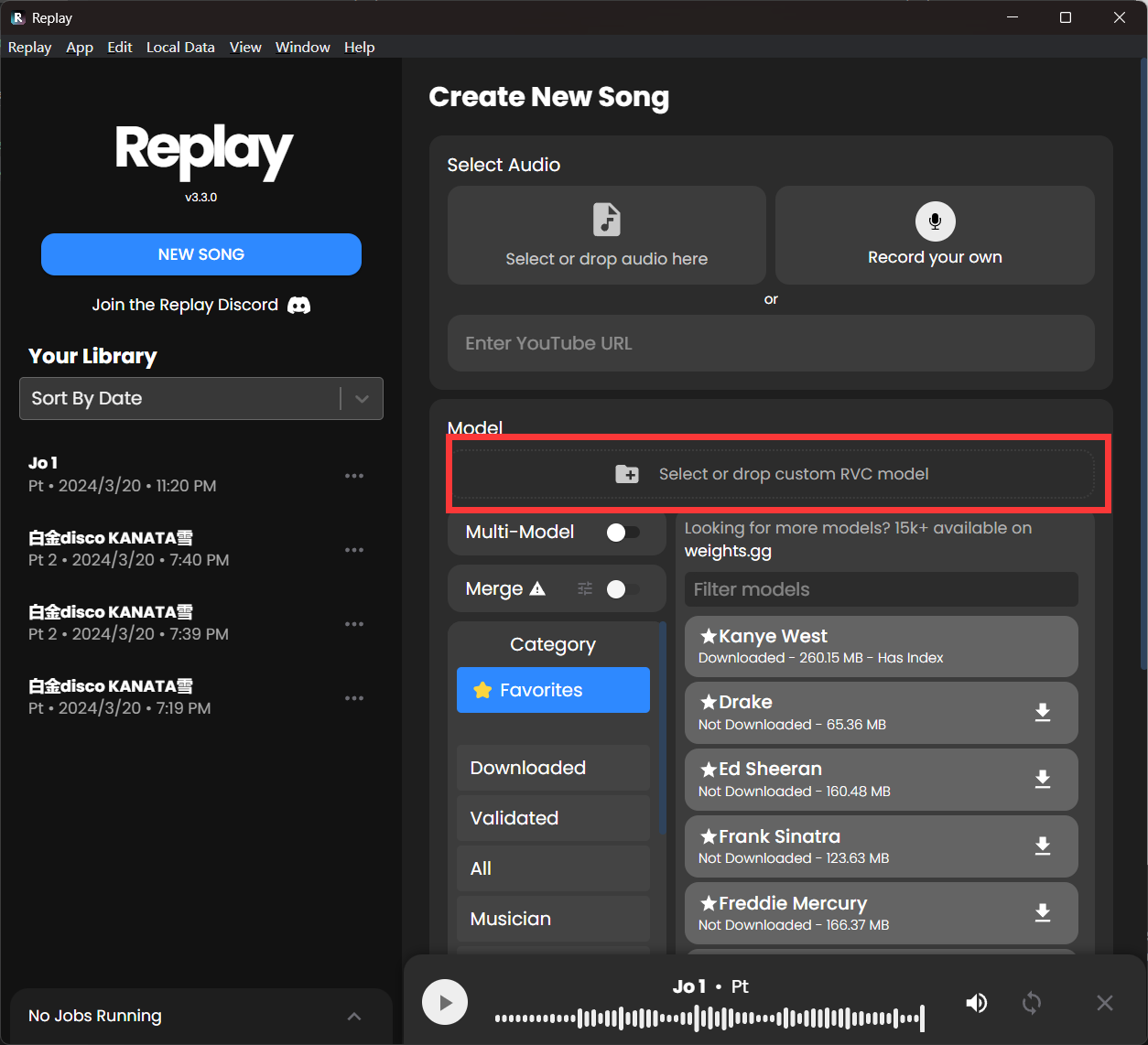Open the View menu
The width and height of the screenshot is (1148, 1045).
tap(245, 47)
